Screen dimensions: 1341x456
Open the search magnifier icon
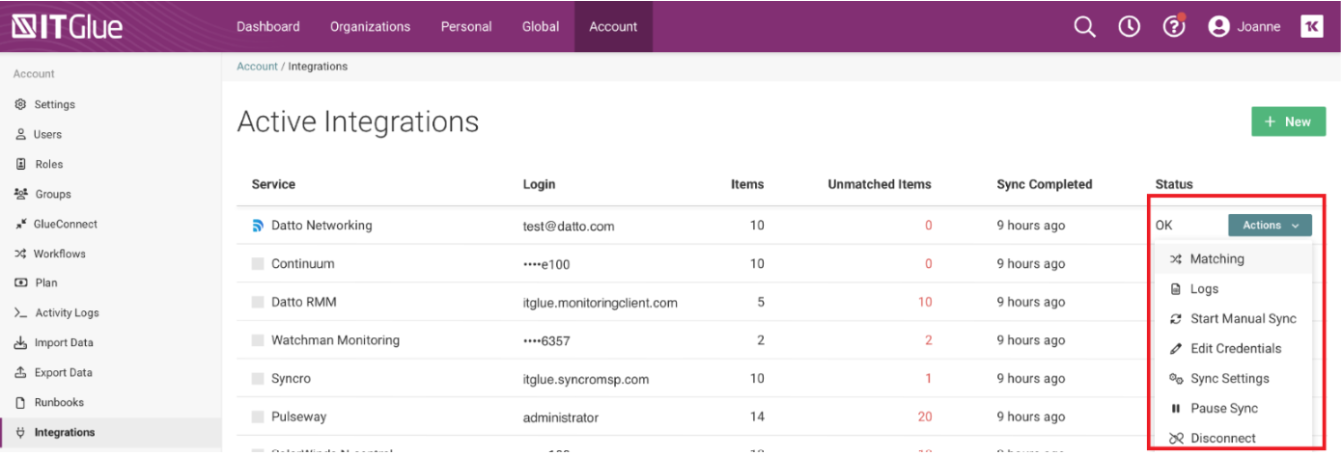tap(1084, 27)
